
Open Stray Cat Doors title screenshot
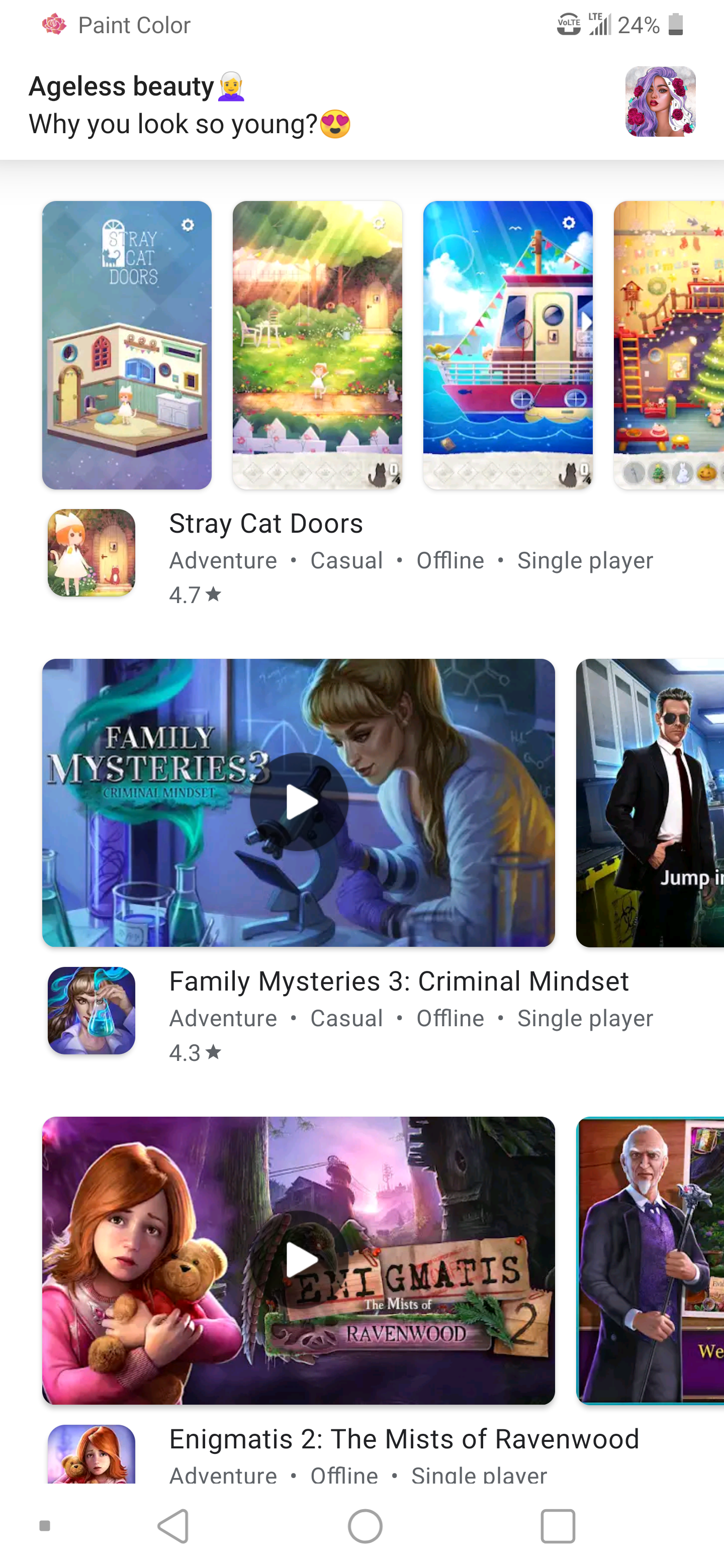click(x=127, y=345)
